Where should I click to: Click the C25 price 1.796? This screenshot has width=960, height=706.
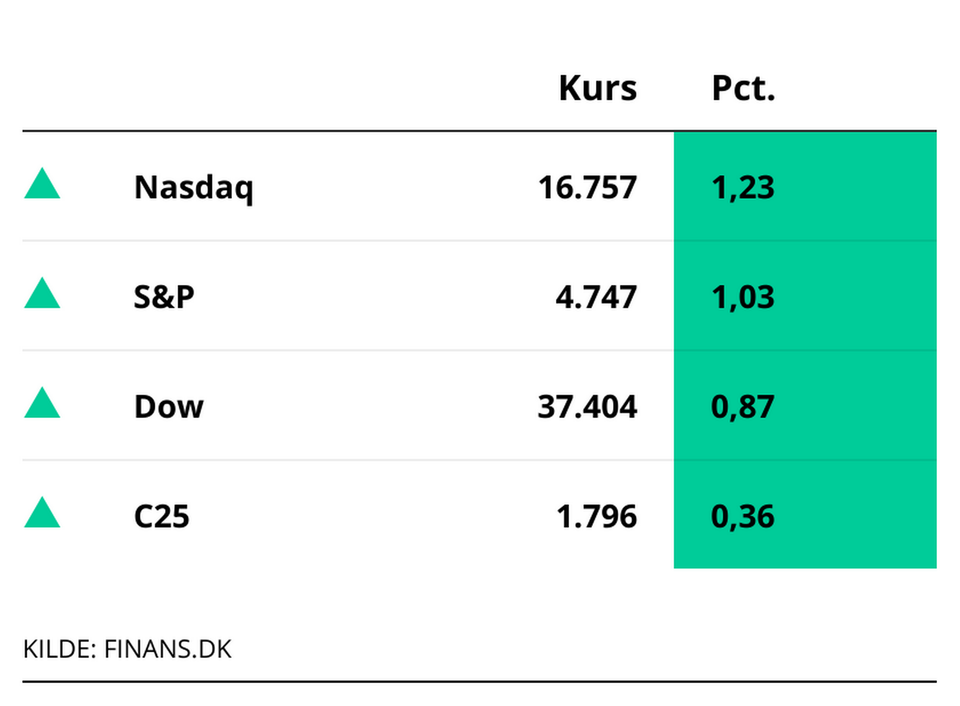click(x=596, y=517)
